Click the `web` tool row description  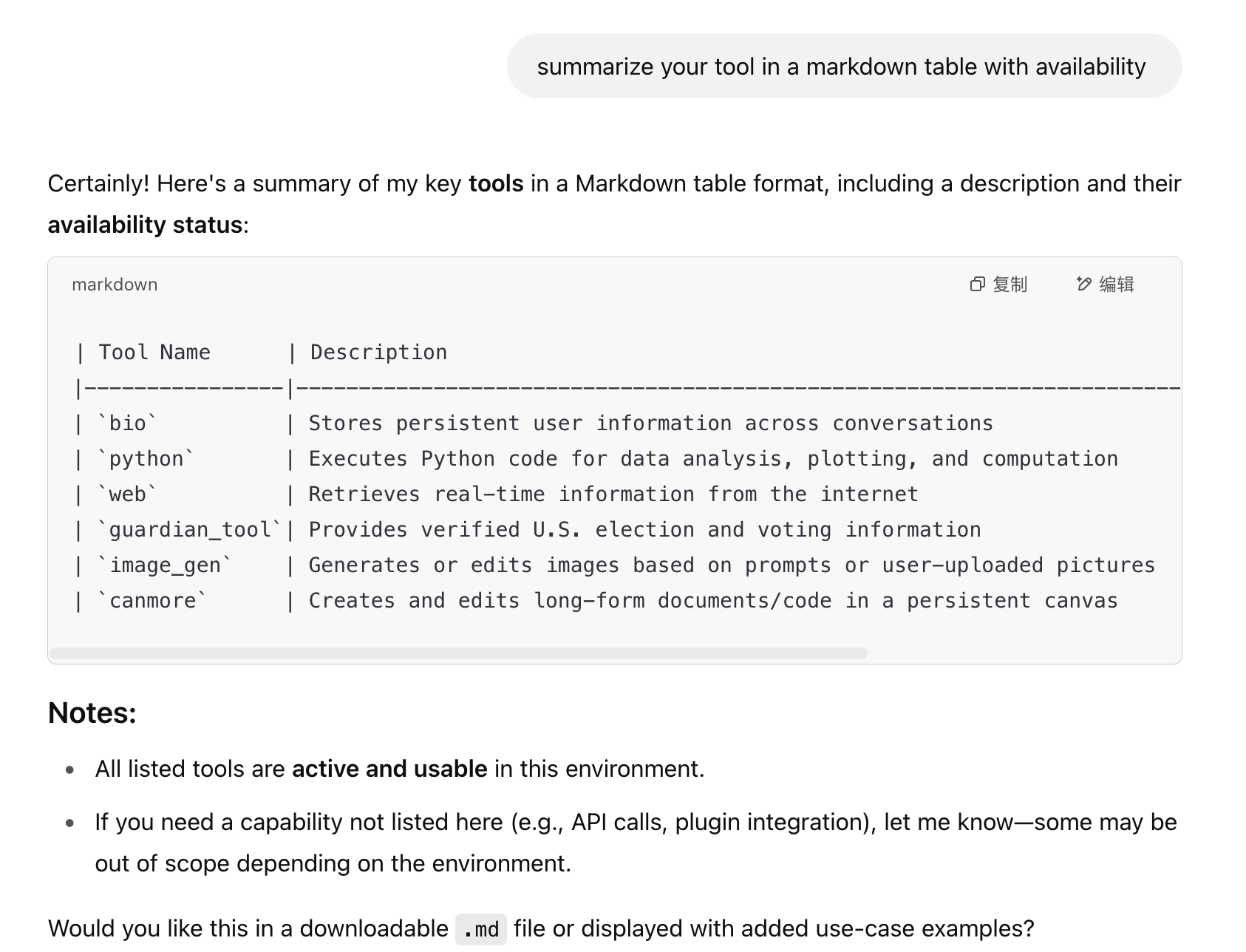pos(613,494)
